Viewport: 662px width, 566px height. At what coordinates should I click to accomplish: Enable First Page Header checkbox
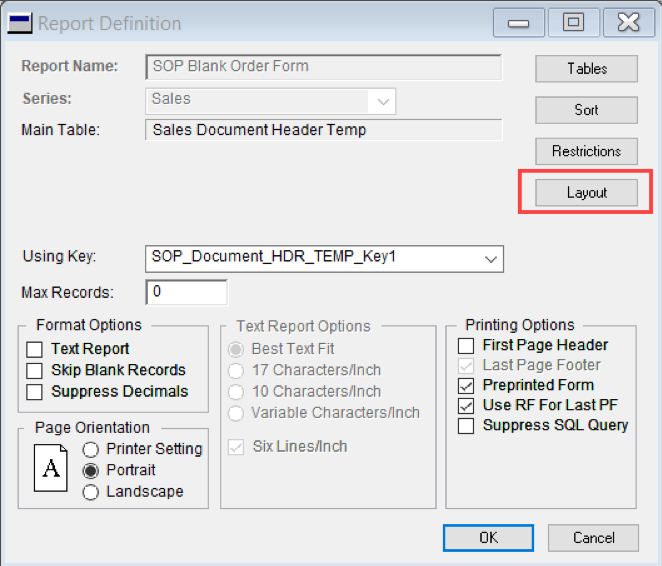[466, 345]
